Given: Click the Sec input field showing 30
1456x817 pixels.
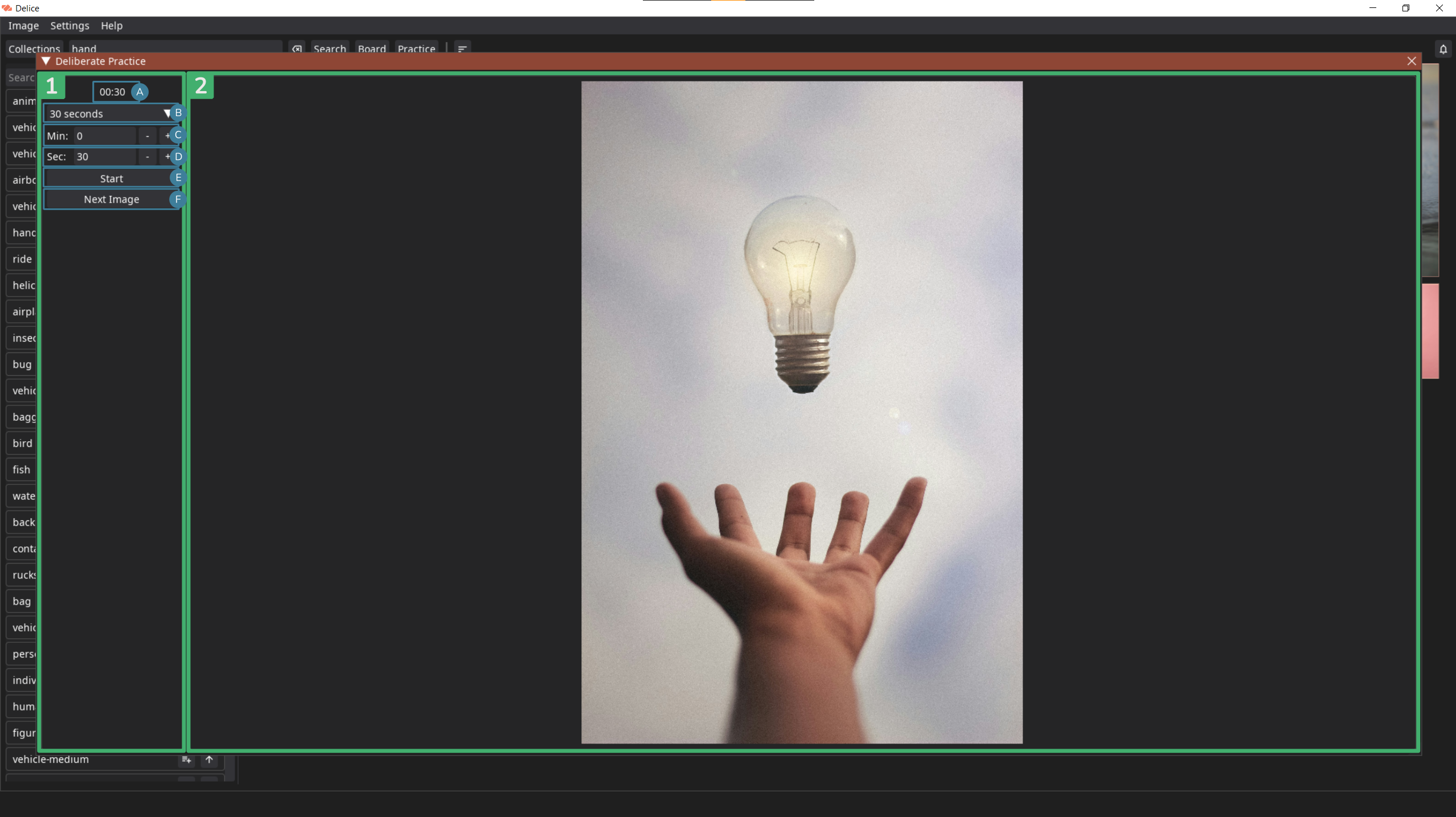Looking at the screenshot, I should [105, 157].
